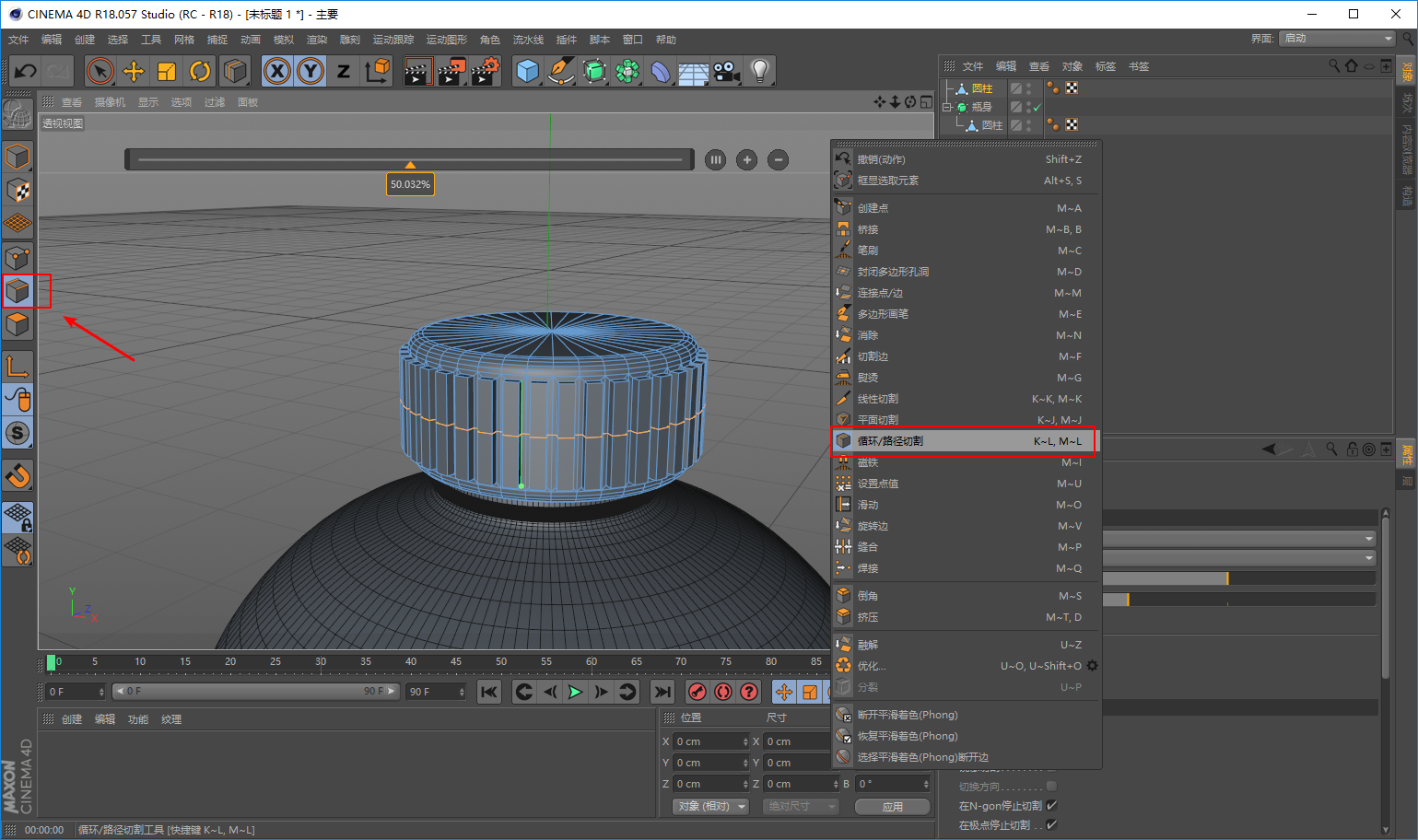Toggle the 切换方向 checkbox
The width and height of the screenshot is (1418, 840).
point(1051,787)
